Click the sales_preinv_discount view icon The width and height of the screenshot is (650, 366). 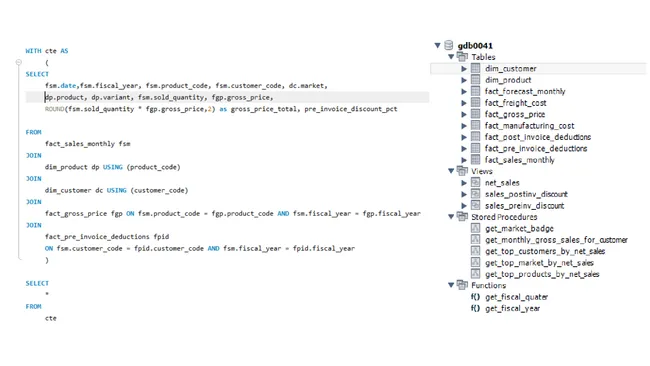[475, 205]
